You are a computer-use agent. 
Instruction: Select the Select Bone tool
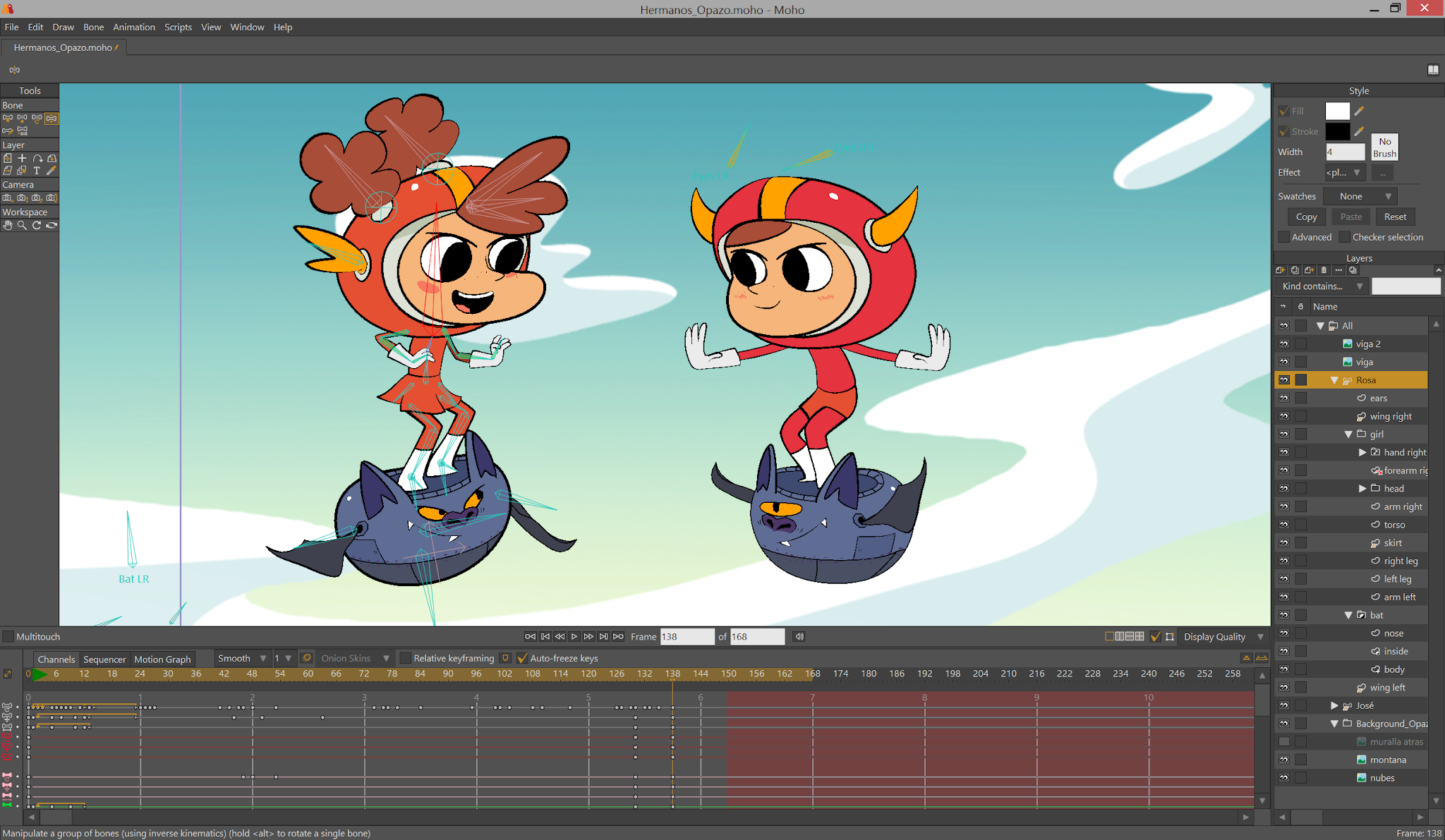[x=7, y=118]
